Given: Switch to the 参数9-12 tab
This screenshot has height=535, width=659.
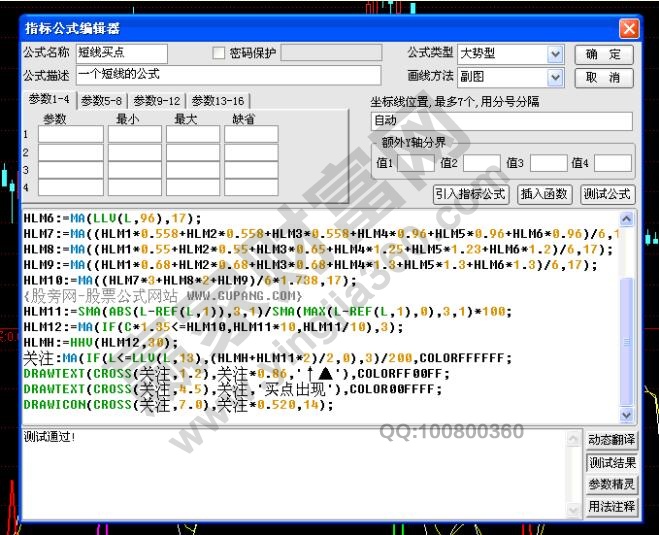Looking at the screenshot, I should coord(157,101).
